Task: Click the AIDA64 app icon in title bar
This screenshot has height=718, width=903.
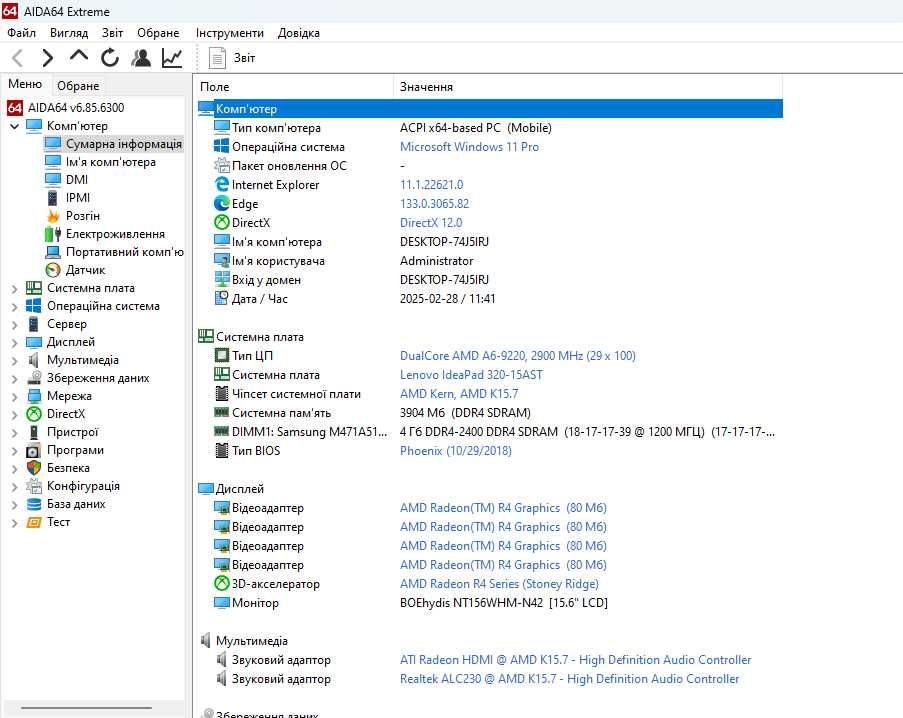Action: pyautogui.click(x=10, y=11)
